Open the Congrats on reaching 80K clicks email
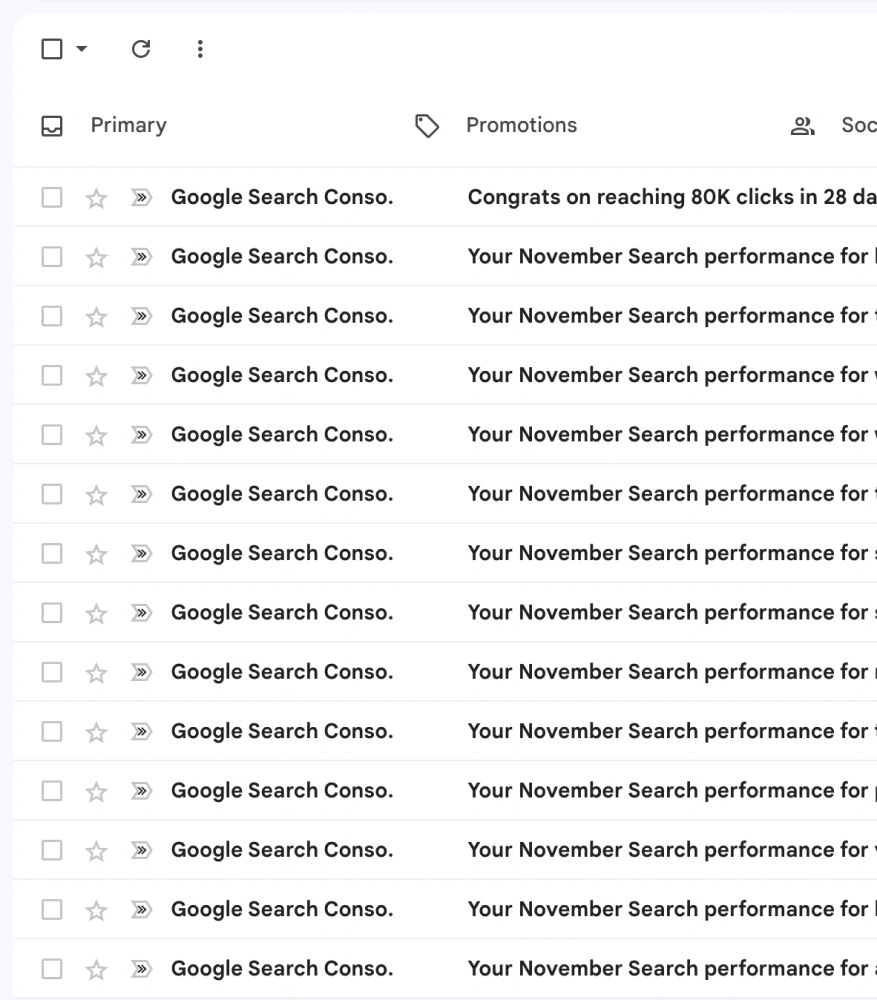The image size is (877, 1000). (x=672, y=197)
